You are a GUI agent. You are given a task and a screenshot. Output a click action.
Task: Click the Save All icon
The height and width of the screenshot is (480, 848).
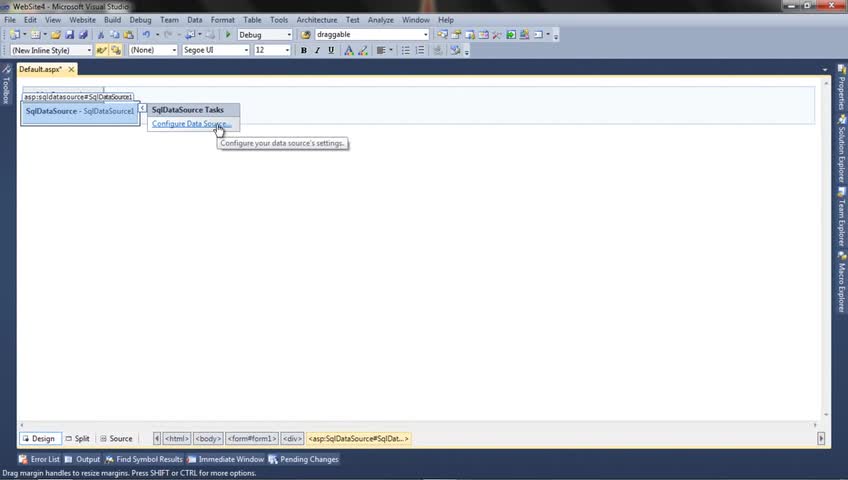pyautogui.click(x=83, y=35)
